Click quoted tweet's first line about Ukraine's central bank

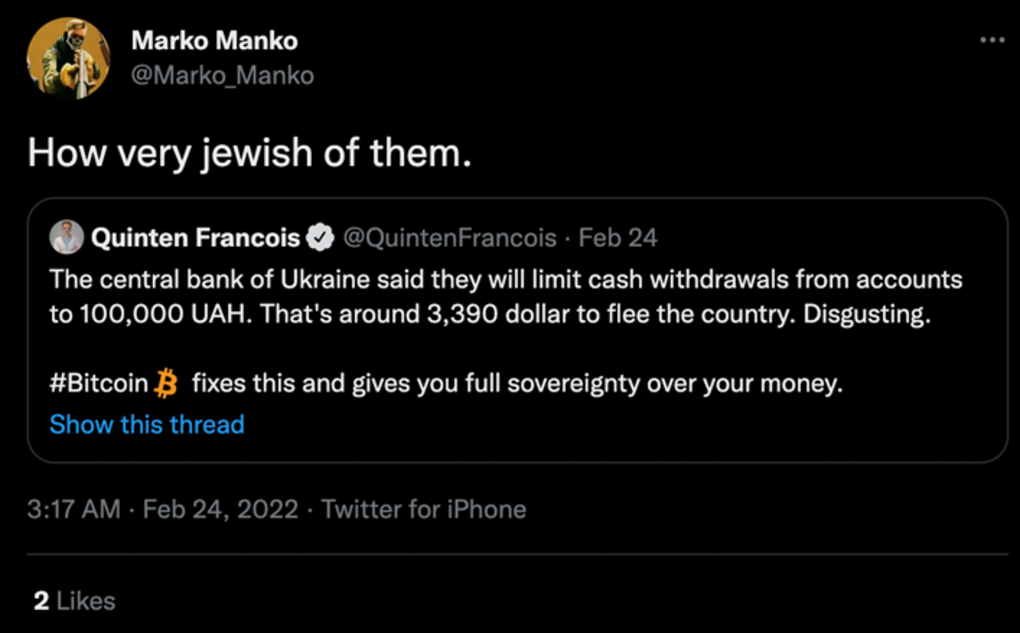(x=505, y=279)
